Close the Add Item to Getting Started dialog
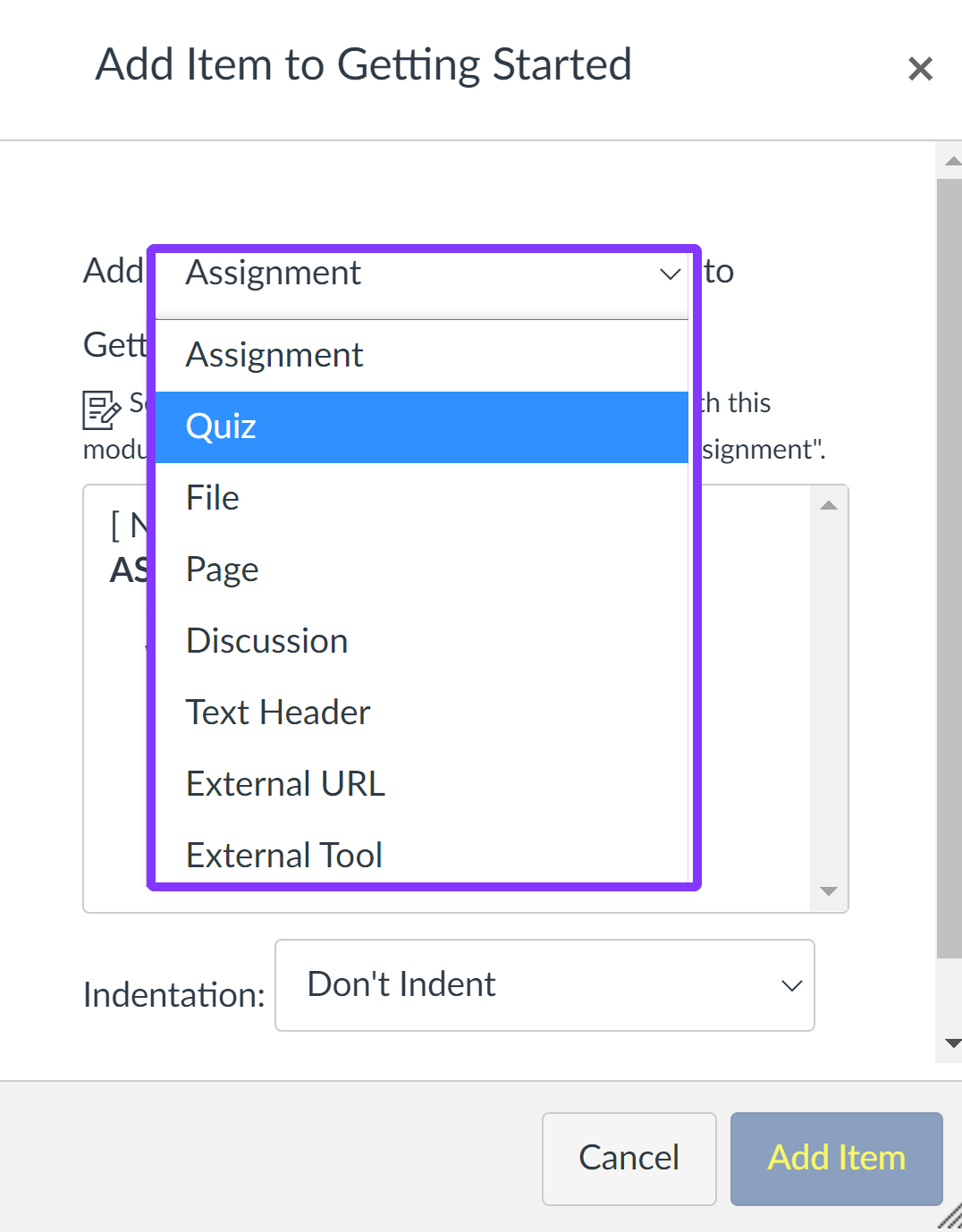Image resolution: width=962 pixels, height=1232 pixels. coord(920,68)
